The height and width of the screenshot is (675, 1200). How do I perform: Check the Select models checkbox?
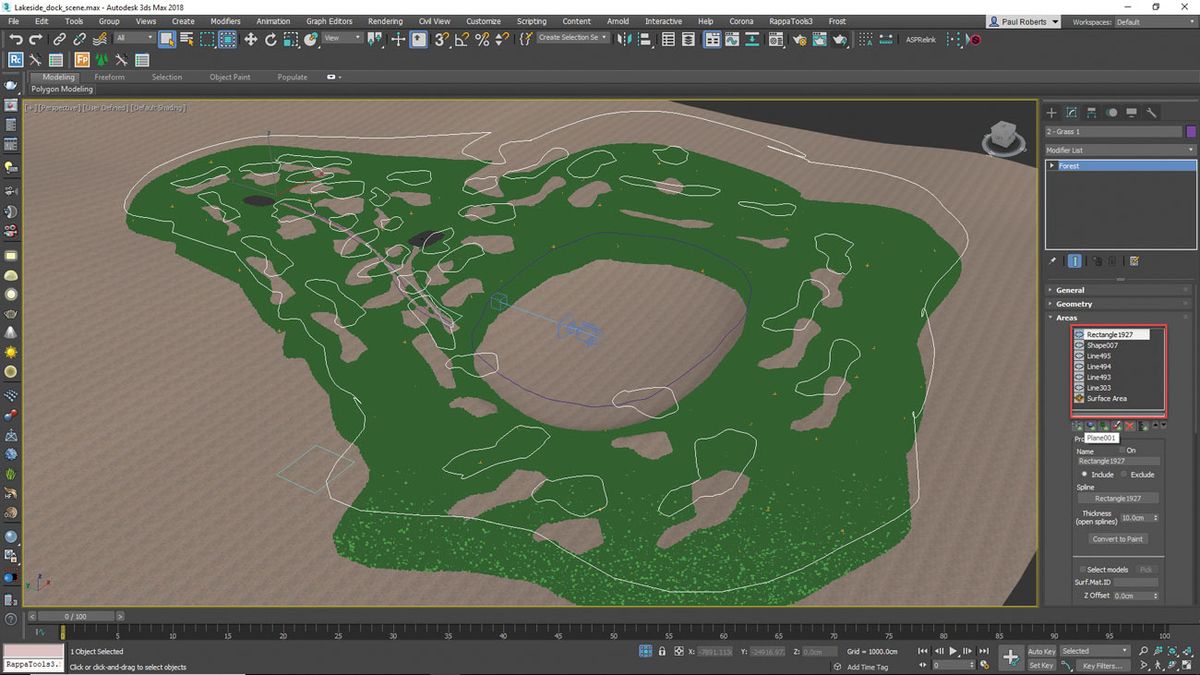1083,568
